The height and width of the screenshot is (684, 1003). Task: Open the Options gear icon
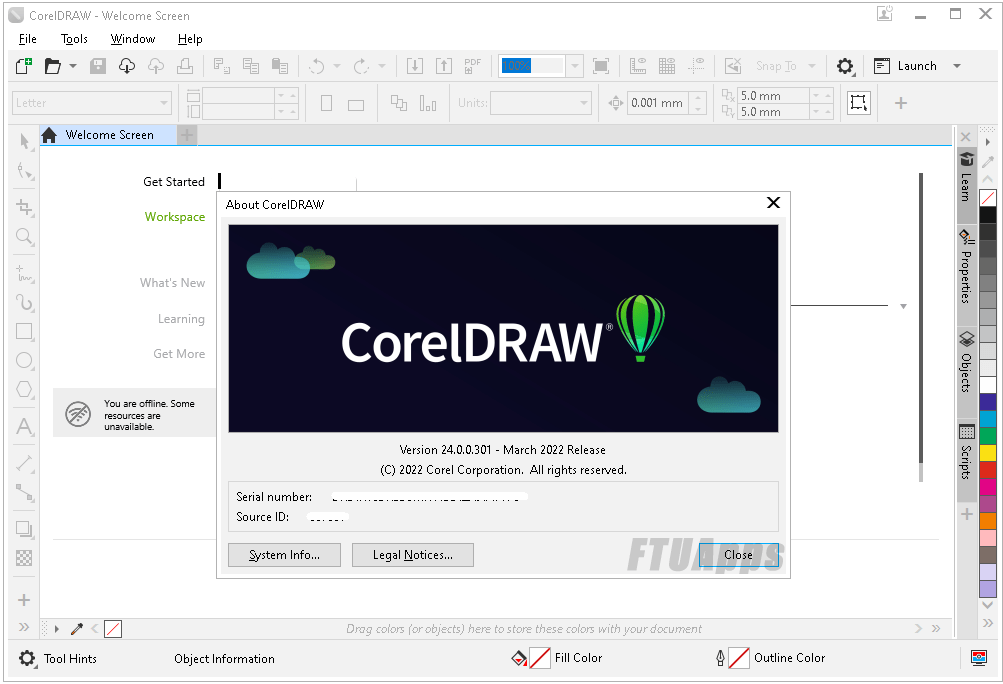click(845, 66)
